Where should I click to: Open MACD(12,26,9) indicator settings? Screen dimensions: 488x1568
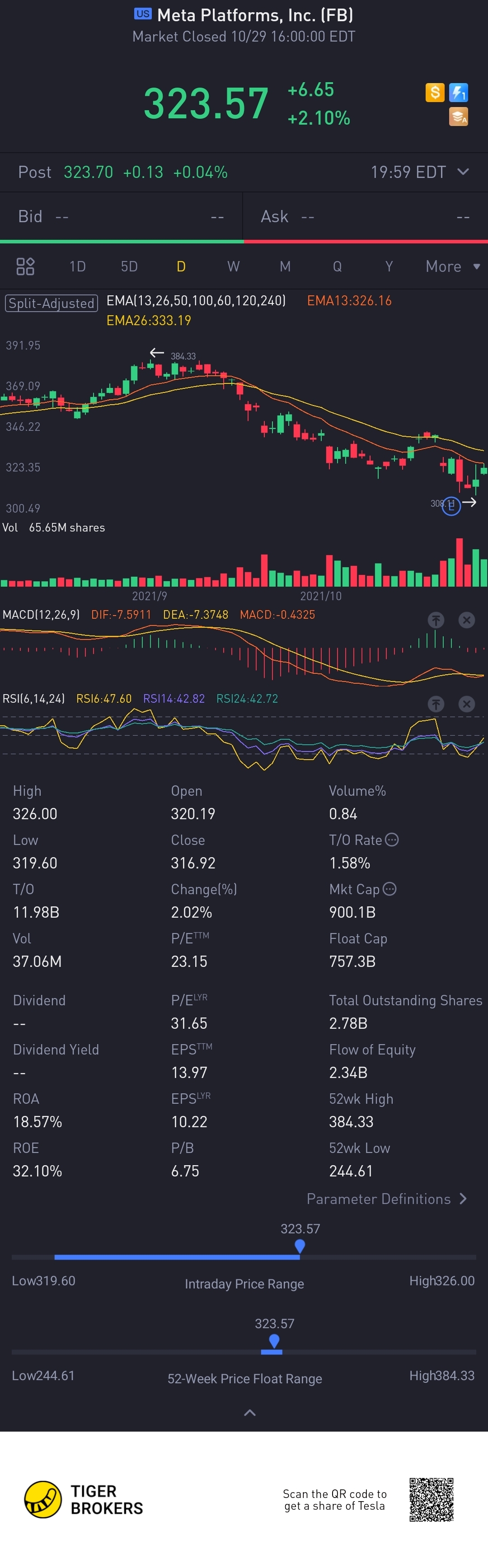coord(41,614)
